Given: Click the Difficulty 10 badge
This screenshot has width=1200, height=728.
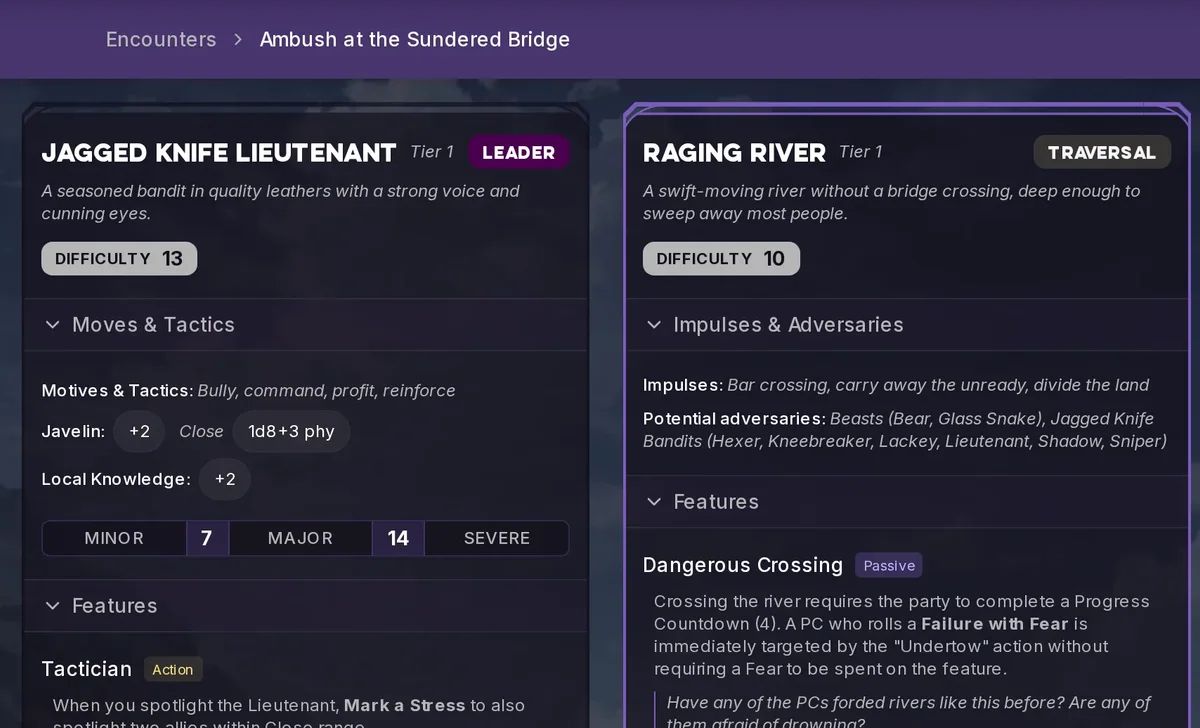Looking at the screenshot, I should pos(721,258).
